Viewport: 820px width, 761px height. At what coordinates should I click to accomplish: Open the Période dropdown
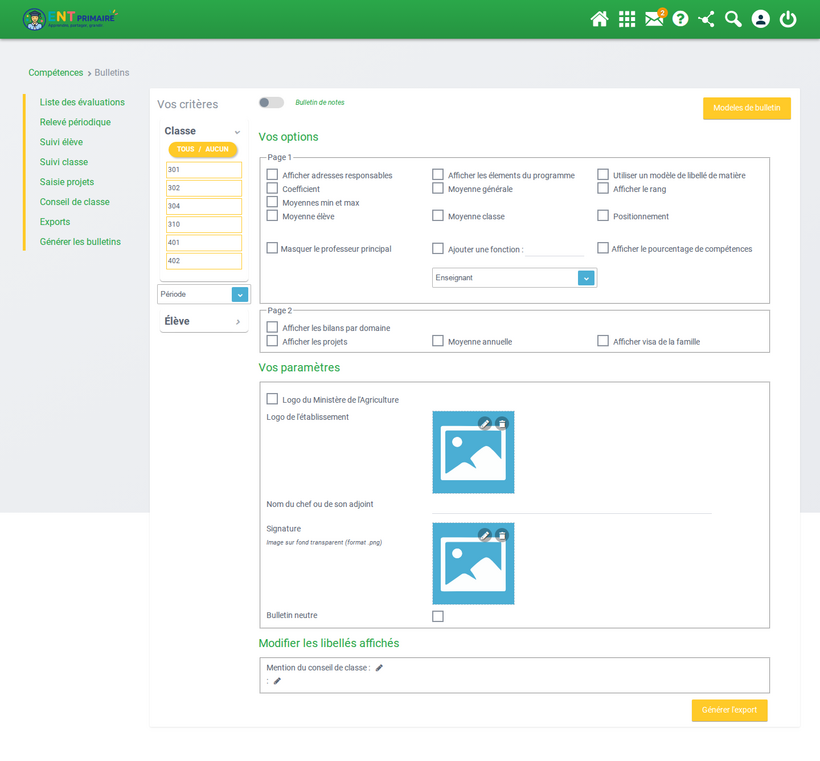coord(204,294)
